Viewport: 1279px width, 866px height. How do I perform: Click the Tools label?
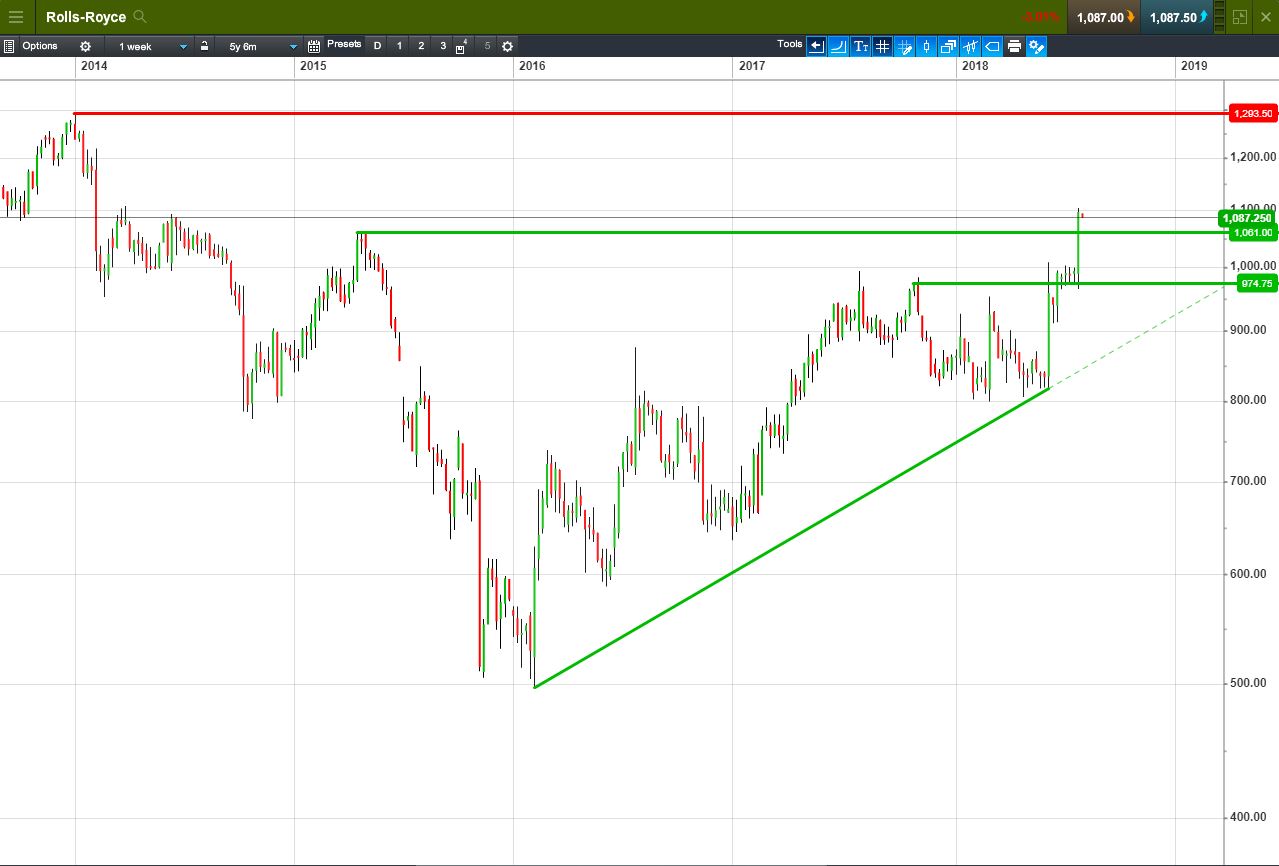click(x=789, y=44)
